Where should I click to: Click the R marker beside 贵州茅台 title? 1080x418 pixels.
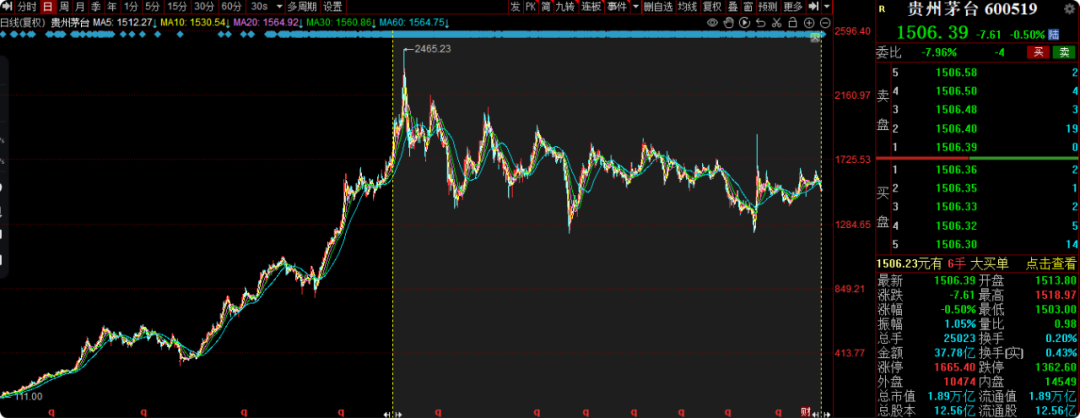click(x=884, y=10)
